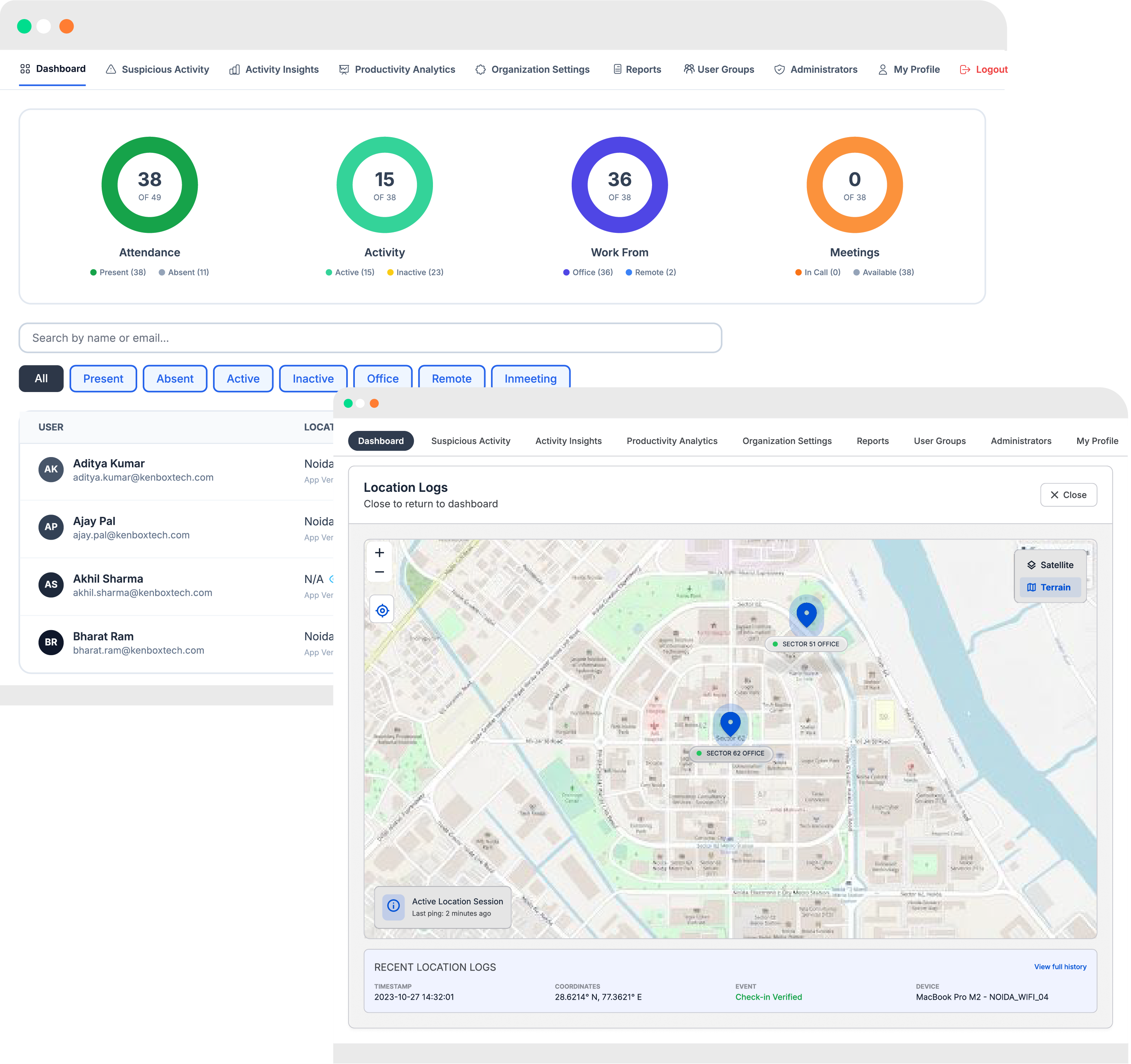Open Productivity Analytics in the back window

[x=397, y=70]
